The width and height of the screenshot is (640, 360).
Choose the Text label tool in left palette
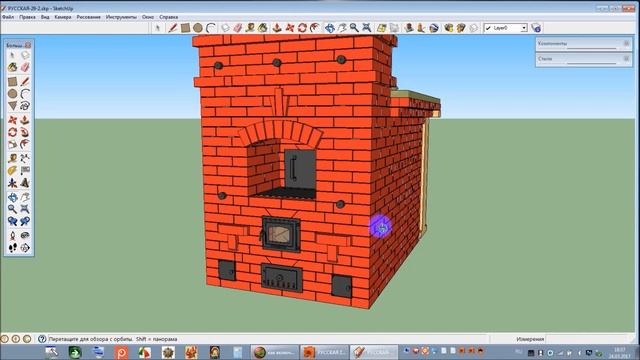(25, 171)
